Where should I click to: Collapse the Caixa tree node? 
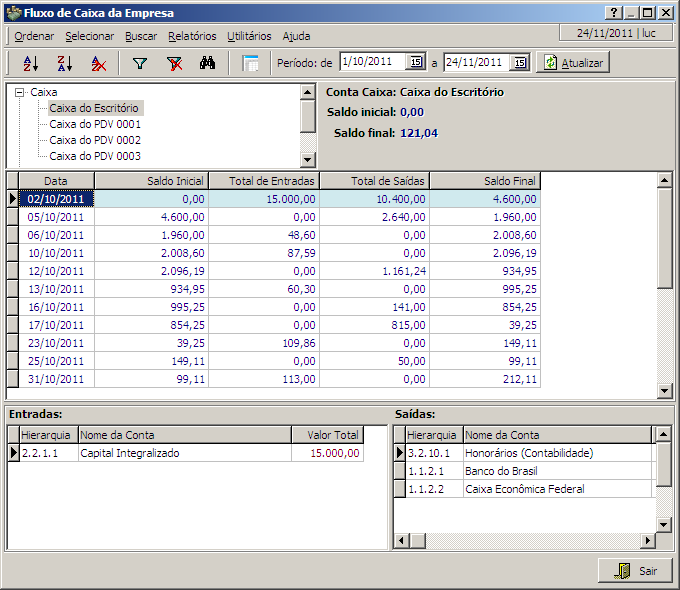pyautogui.click(x=19, y=92)
